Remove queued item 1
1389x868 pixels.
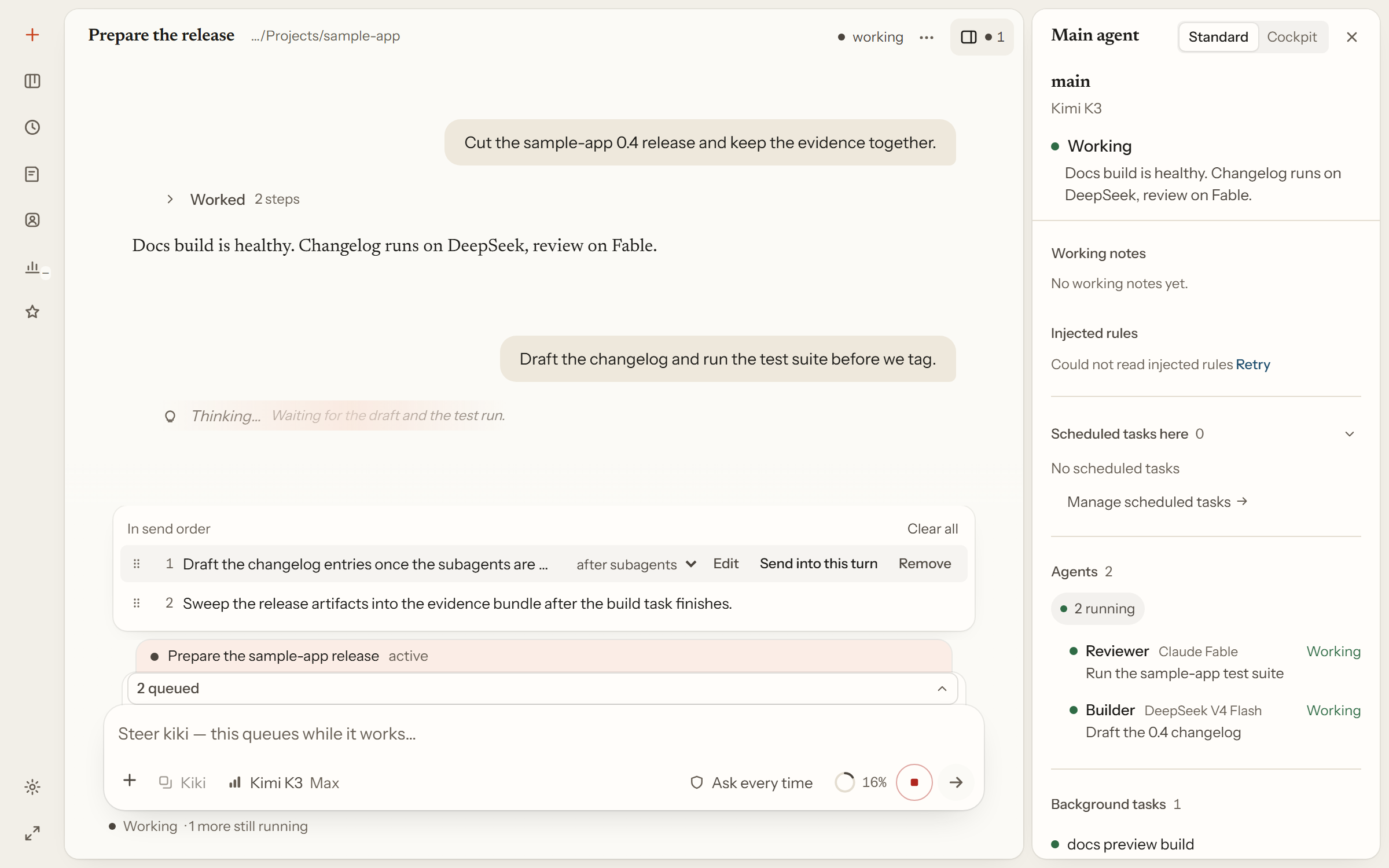point(925,564)
